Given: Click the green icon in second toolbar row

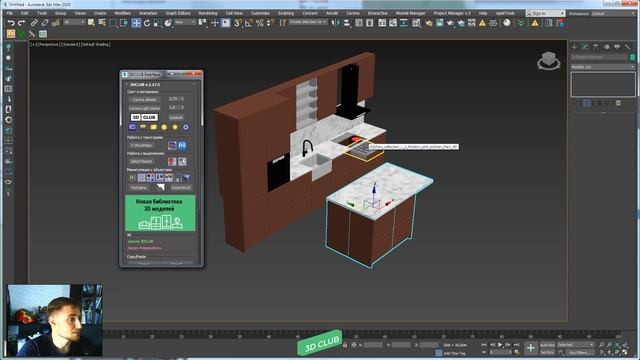Looking at the screenshot, I should point(21,34).
